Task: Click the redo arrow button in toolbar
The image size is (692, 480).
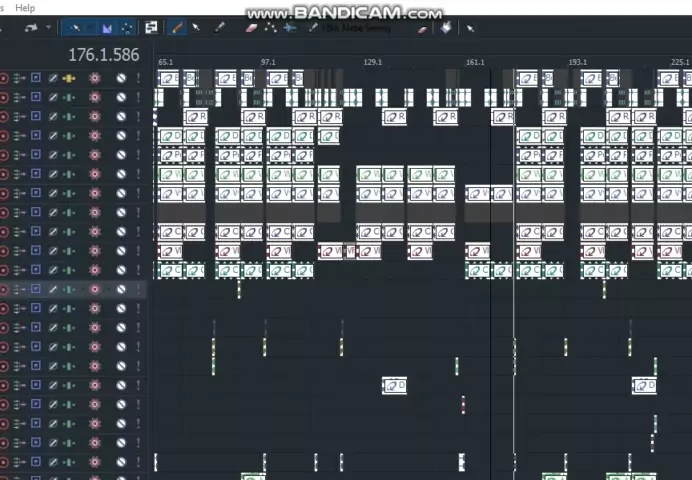Action: pos(31,28)
